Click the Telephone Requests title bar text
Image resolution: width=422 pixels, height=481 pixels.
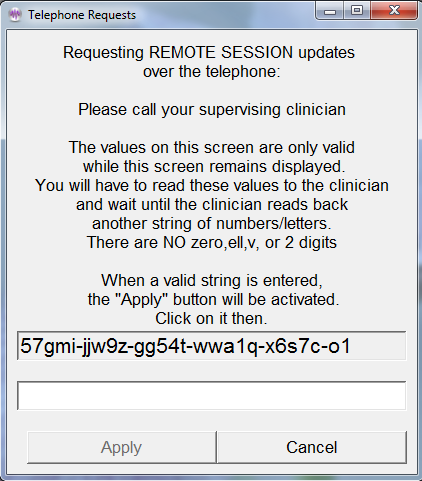click(x=82, y=15)
